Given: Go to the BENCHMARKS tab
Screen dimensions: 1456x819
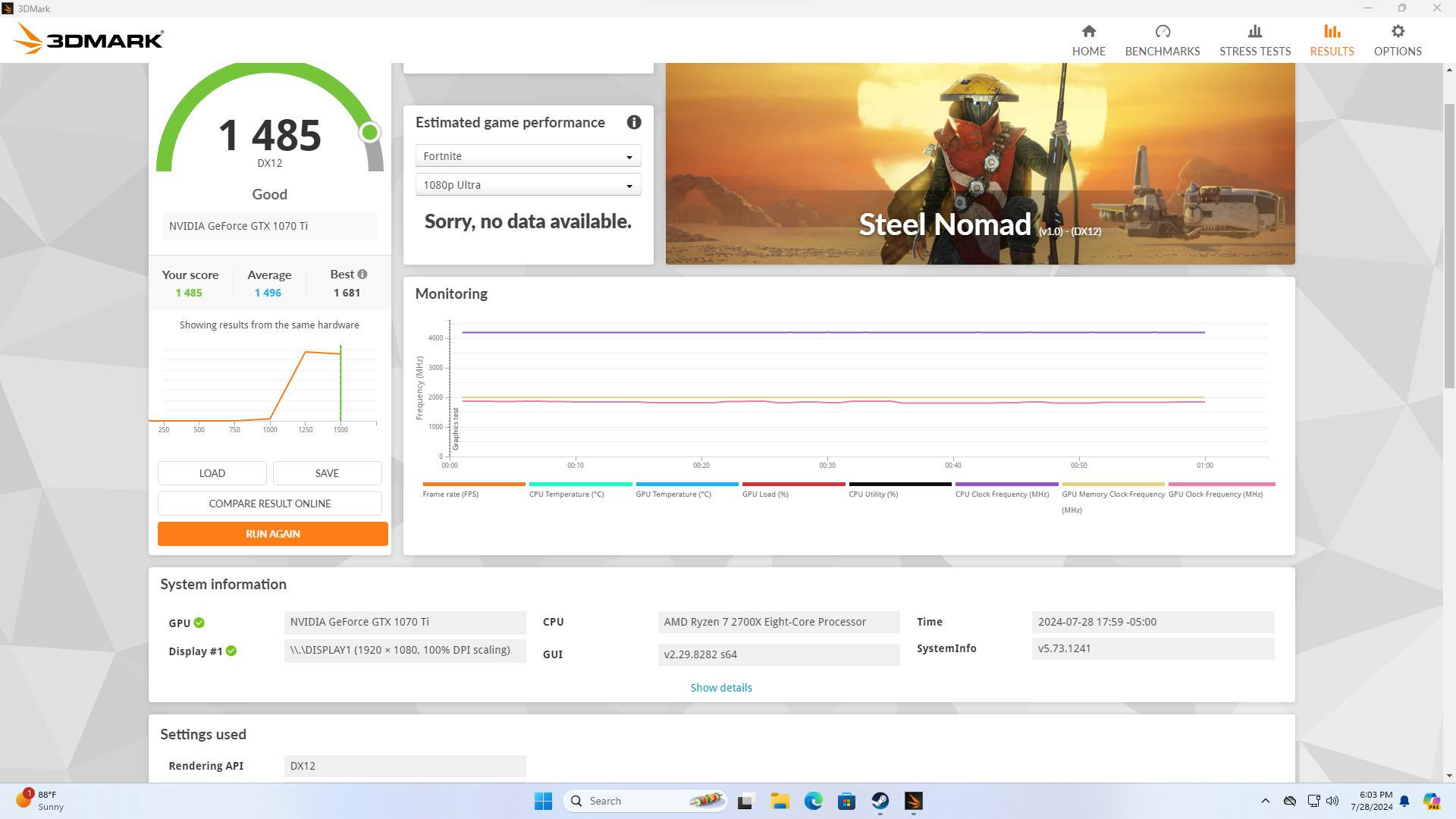Looking at the screenshot, I should (x=1162, y=40).
